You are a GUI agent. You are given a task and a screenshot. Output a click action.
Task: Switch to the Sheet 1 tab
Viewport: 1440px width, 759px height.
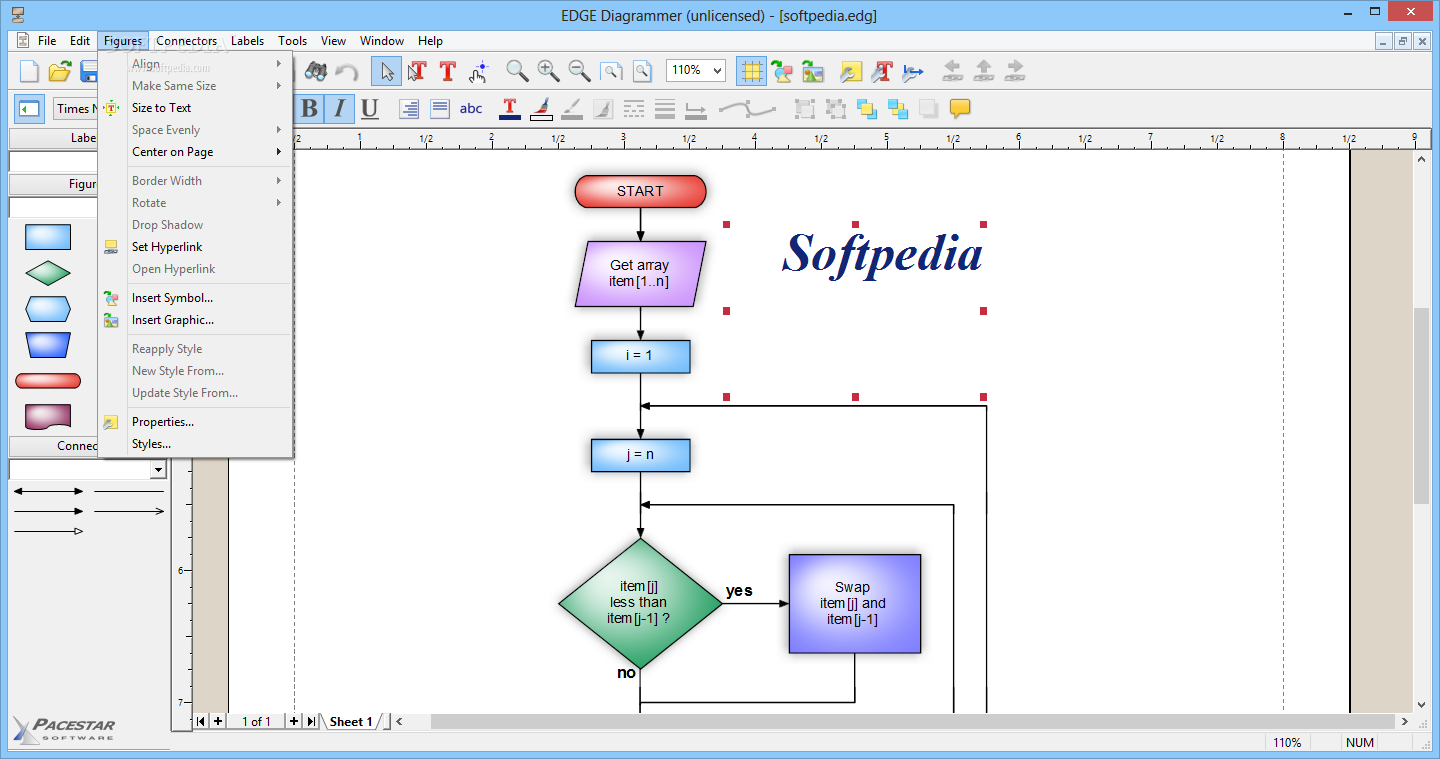(x=351, y=721)
